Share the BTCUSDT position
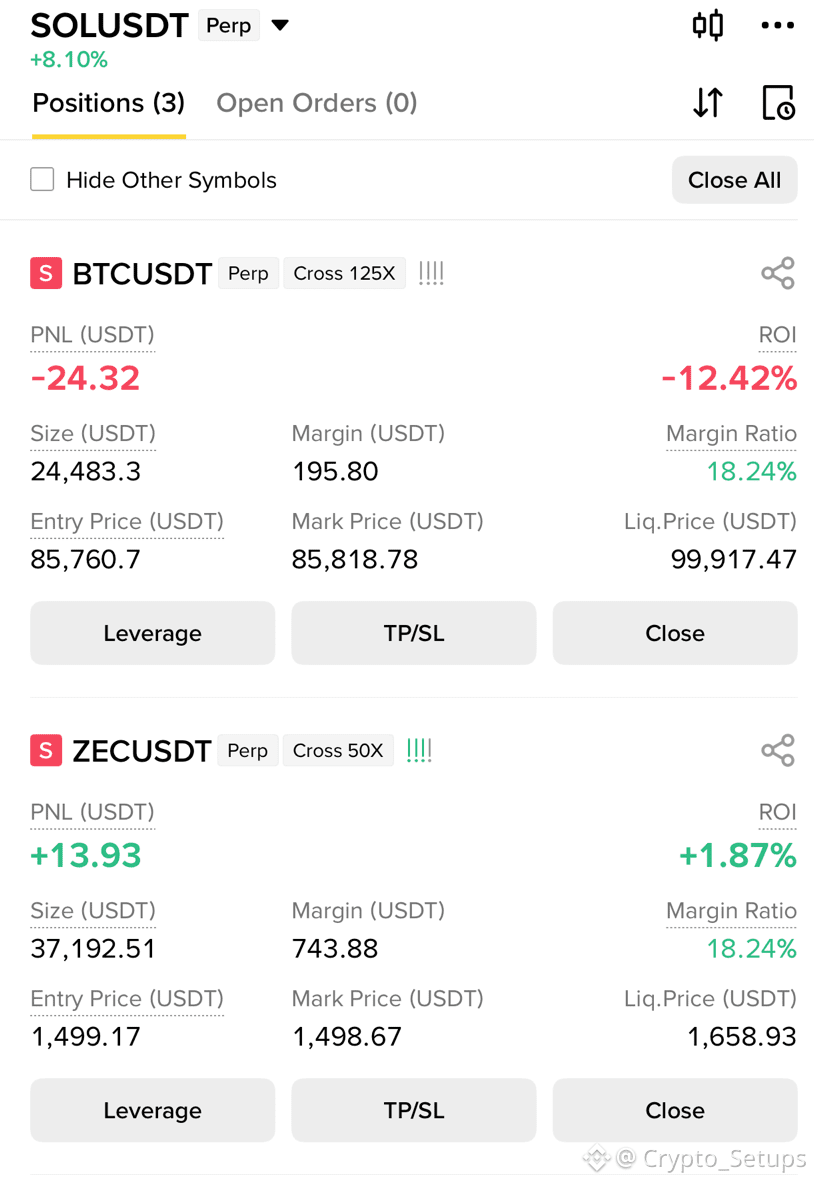This screenshot has height=1183, width=814. tap(778, 273)
